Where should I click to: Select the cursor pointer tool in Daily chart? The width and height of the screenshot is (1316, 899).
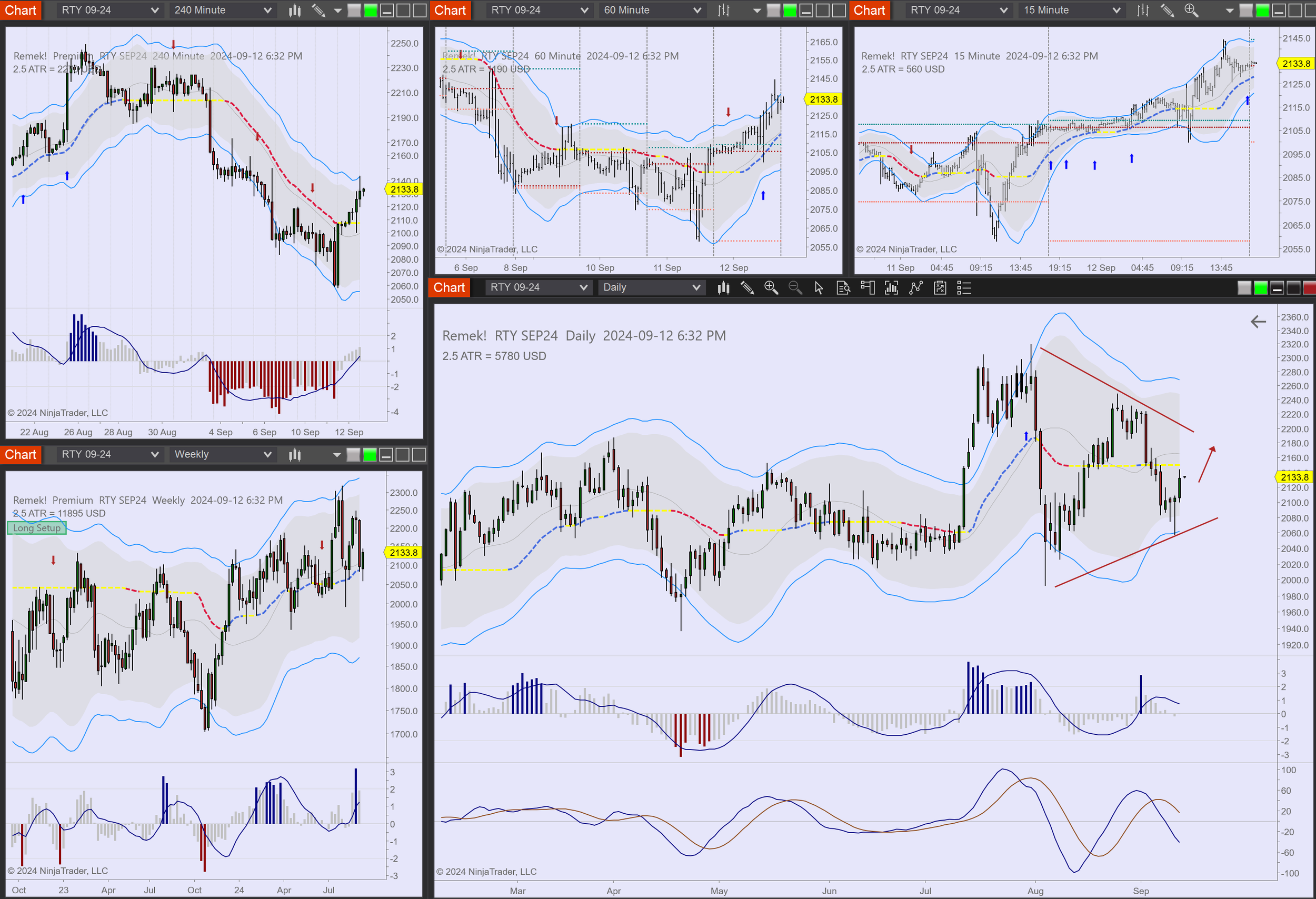coord(819,287)
